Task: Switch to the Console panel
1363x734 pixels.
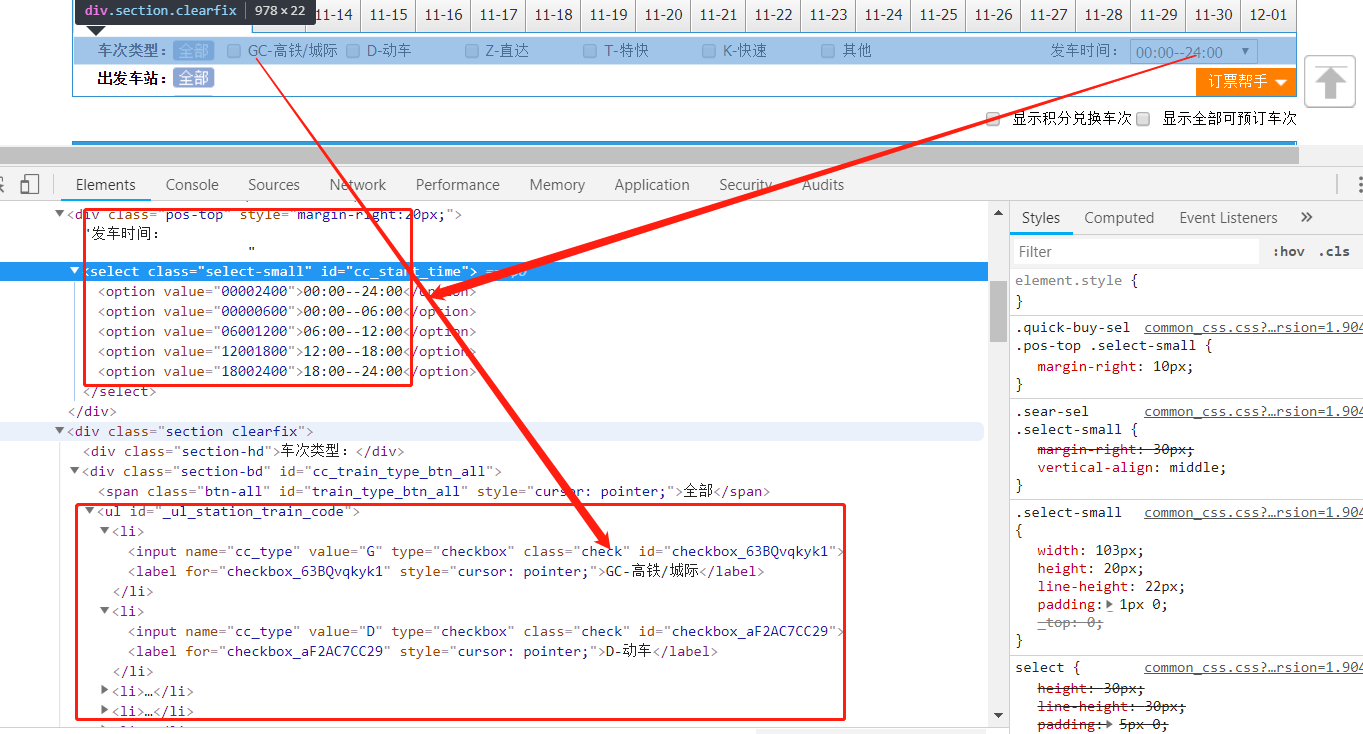Action: (x=191, y=184)
